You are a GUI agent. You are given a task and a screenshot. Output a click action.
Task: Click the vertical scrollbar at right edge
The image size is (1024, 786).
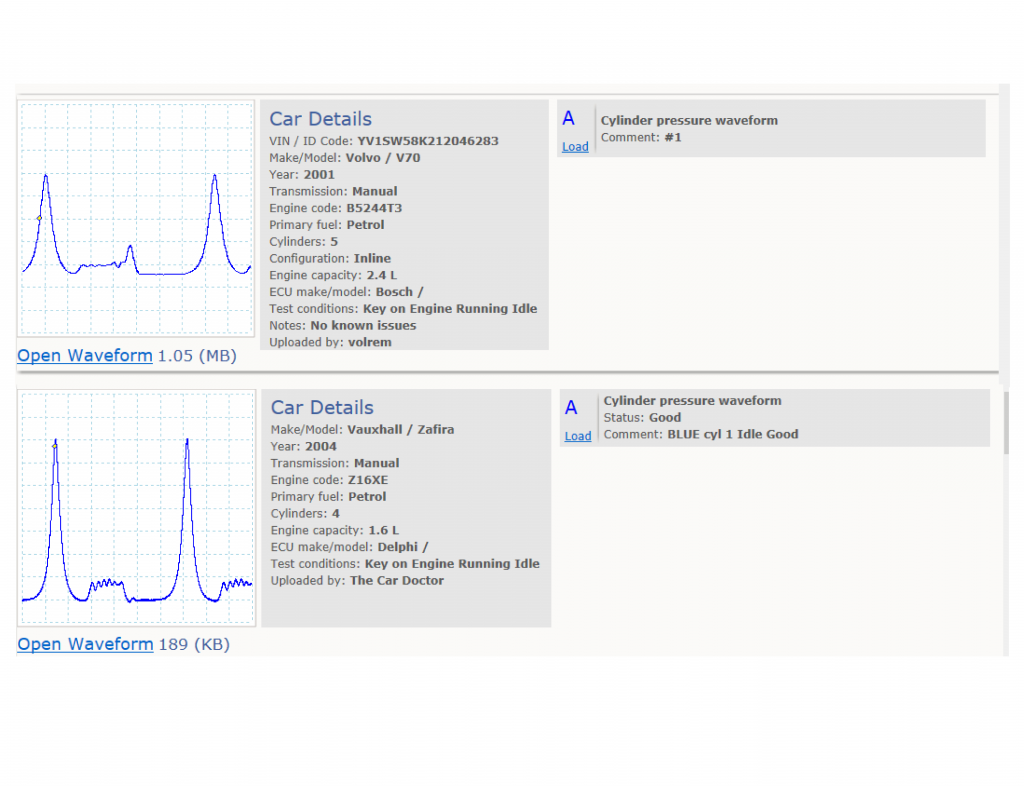pyautogui.click(x=1006, y=424)
